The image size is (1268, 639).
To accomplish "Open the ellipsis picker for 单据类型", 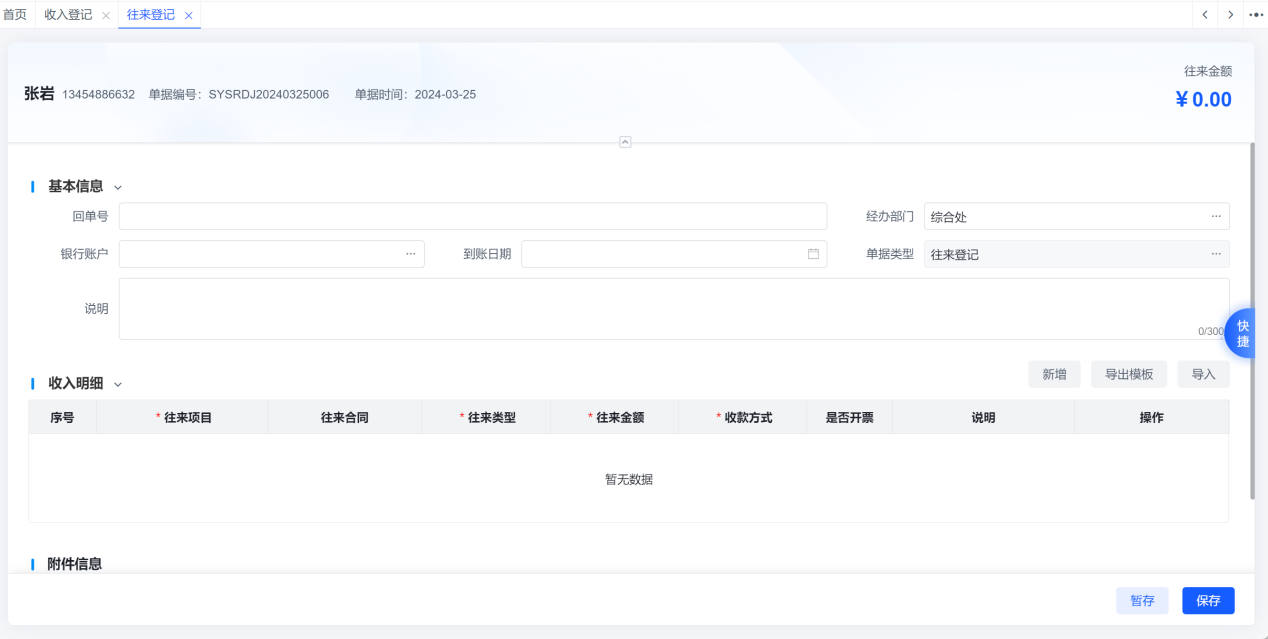I will (x=1216, y=254).
